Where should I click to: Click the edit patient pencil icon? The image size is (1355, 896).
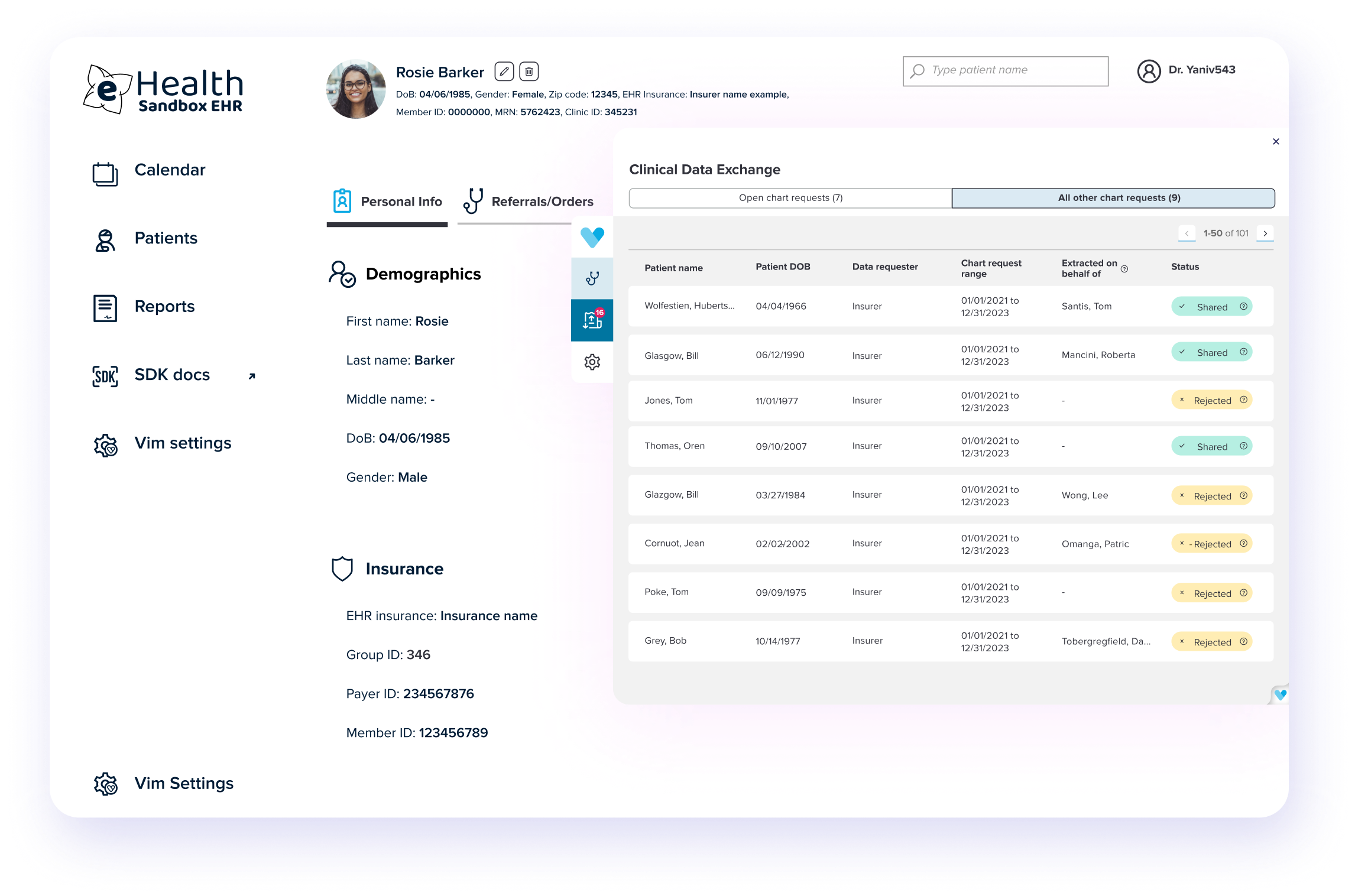pos(504,72)
